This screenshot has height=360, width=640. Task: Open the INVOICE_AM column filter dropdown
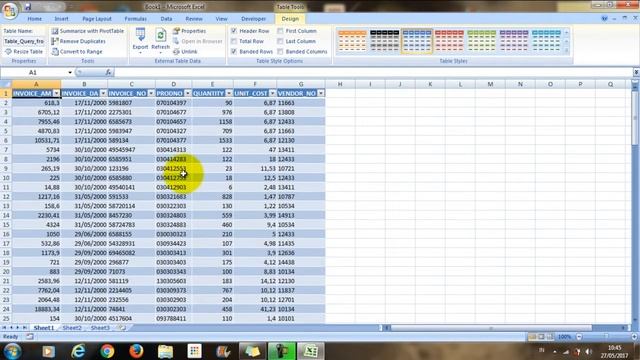[x=57, y=93]
